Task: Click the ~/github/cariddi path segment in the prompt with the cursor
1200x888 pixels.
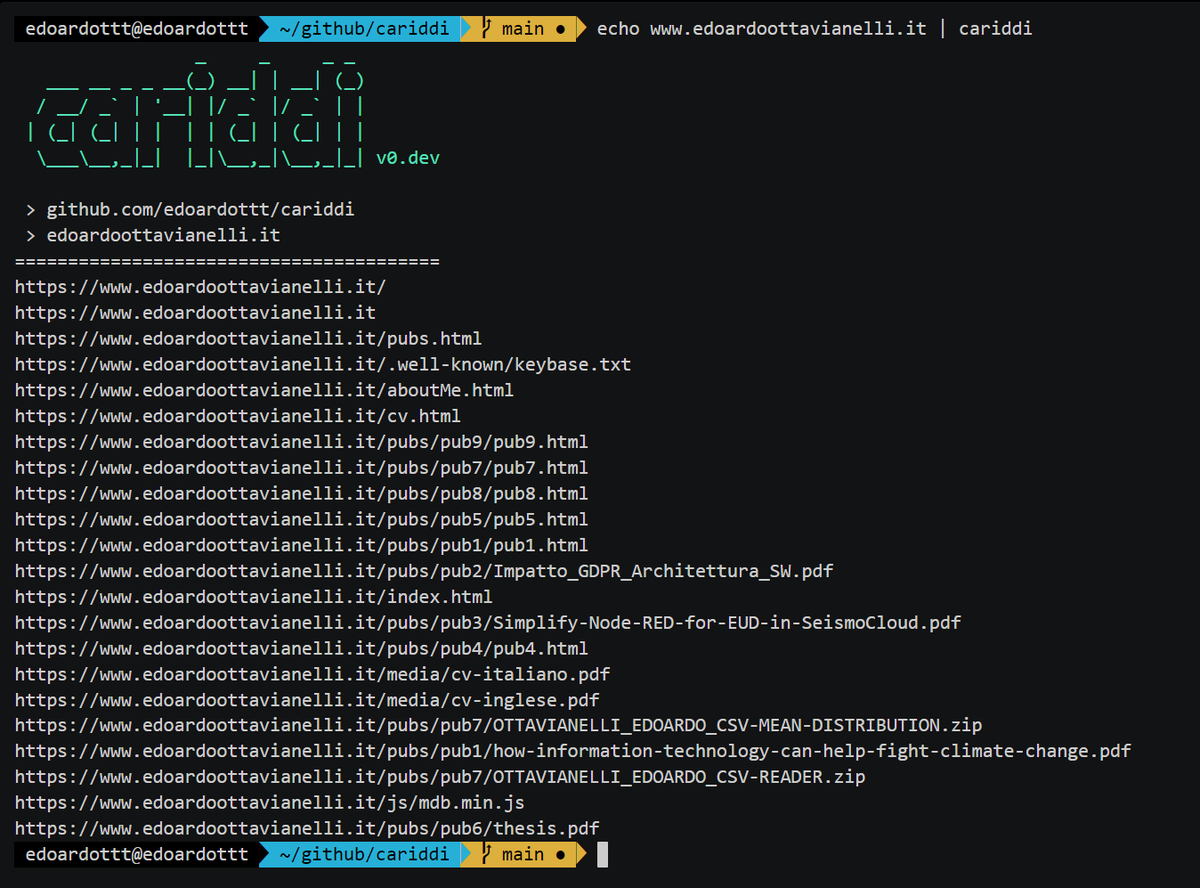Action: pyautogui.click(x=364, y=854)
